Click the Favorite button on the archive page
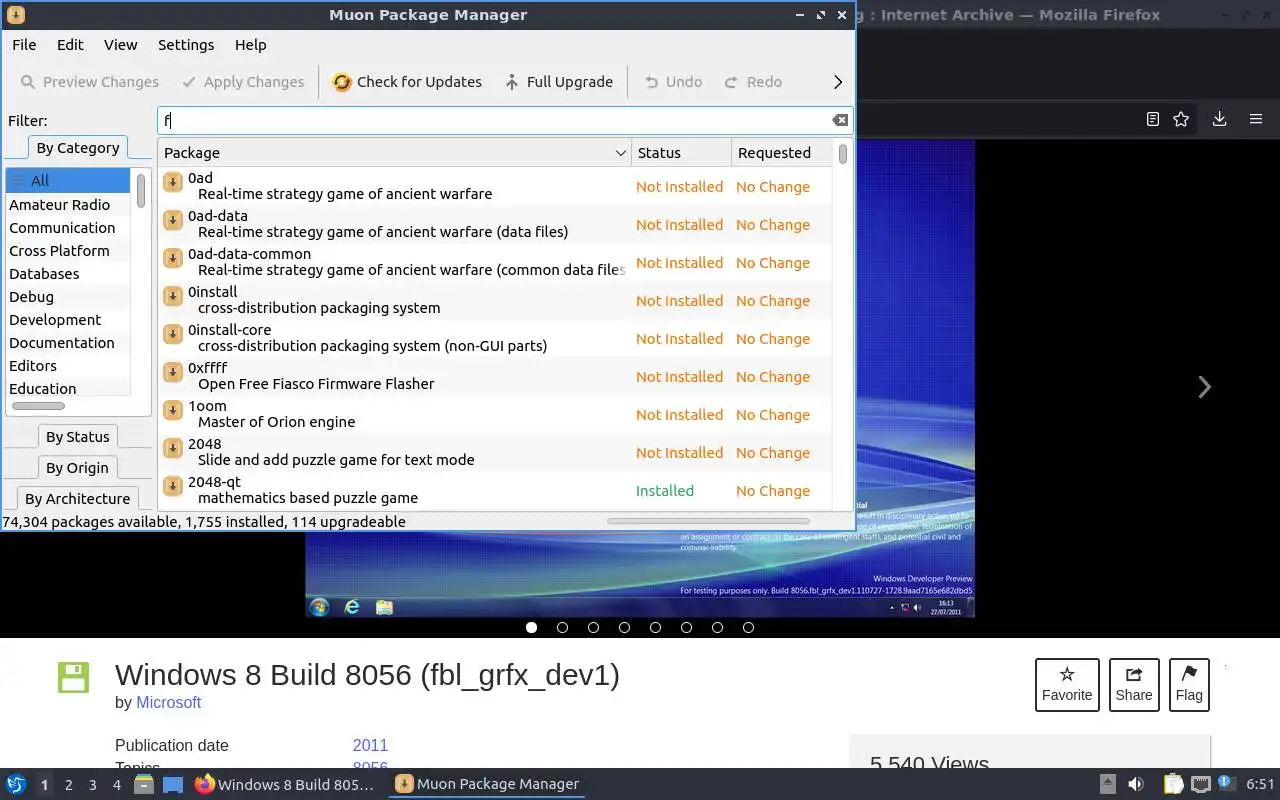1280x800 pixels. (x=1067, y=685)
